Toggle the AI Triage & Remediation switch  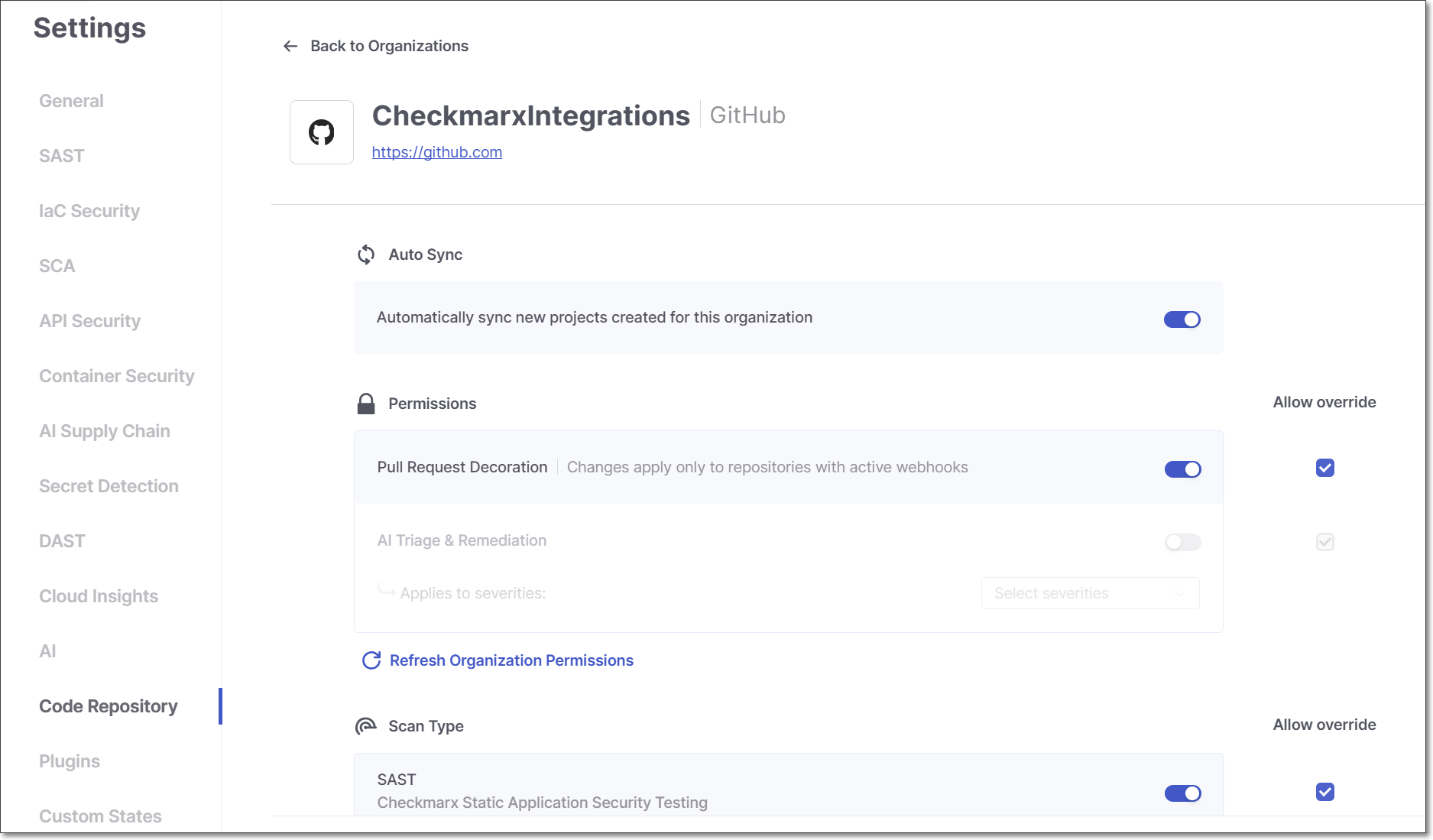[x=1183, y=542]
